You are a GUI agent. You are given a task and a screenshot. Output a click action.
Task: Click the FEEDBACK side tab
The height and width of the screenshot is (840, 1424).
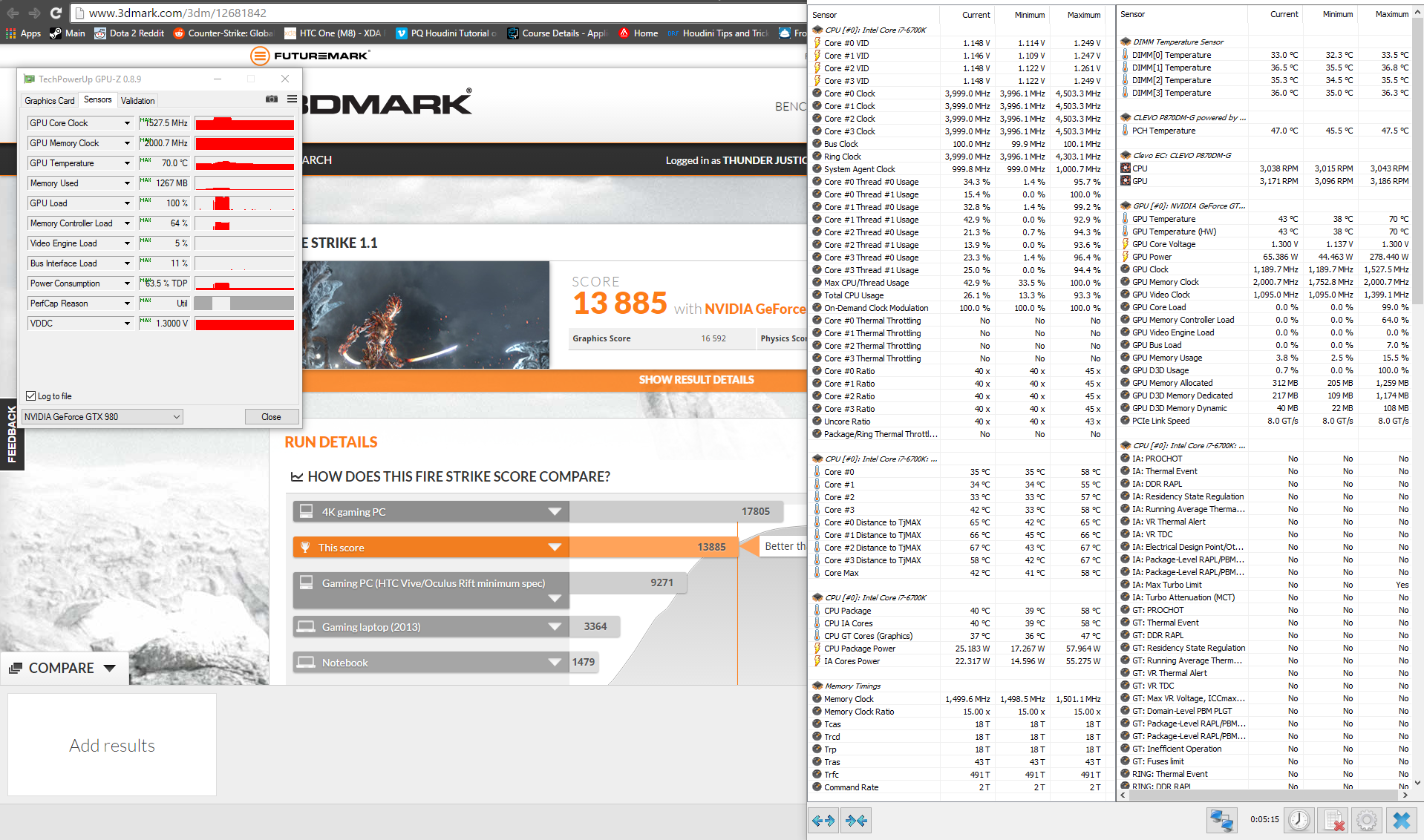(11, 434)
